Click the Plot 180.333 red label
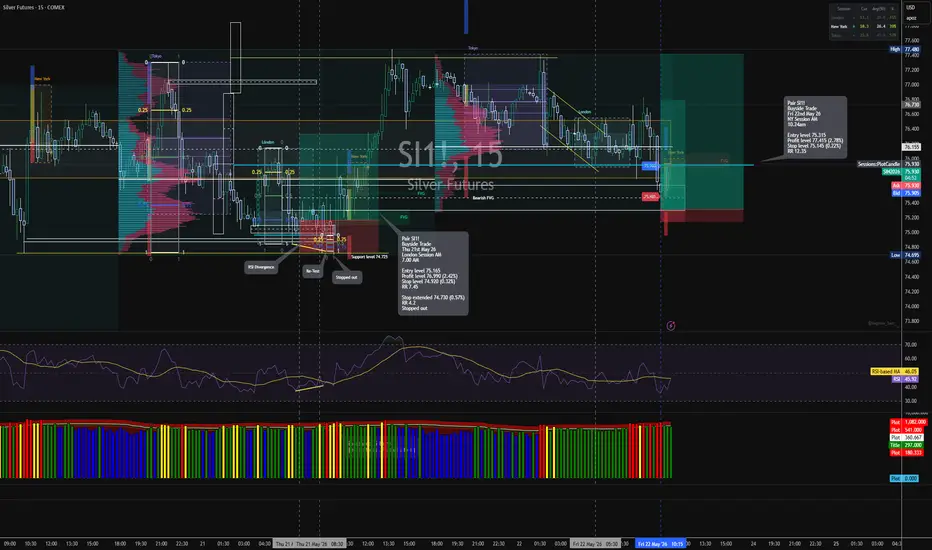The height and width of the screenshot is (550, 932). coord(906,452)
